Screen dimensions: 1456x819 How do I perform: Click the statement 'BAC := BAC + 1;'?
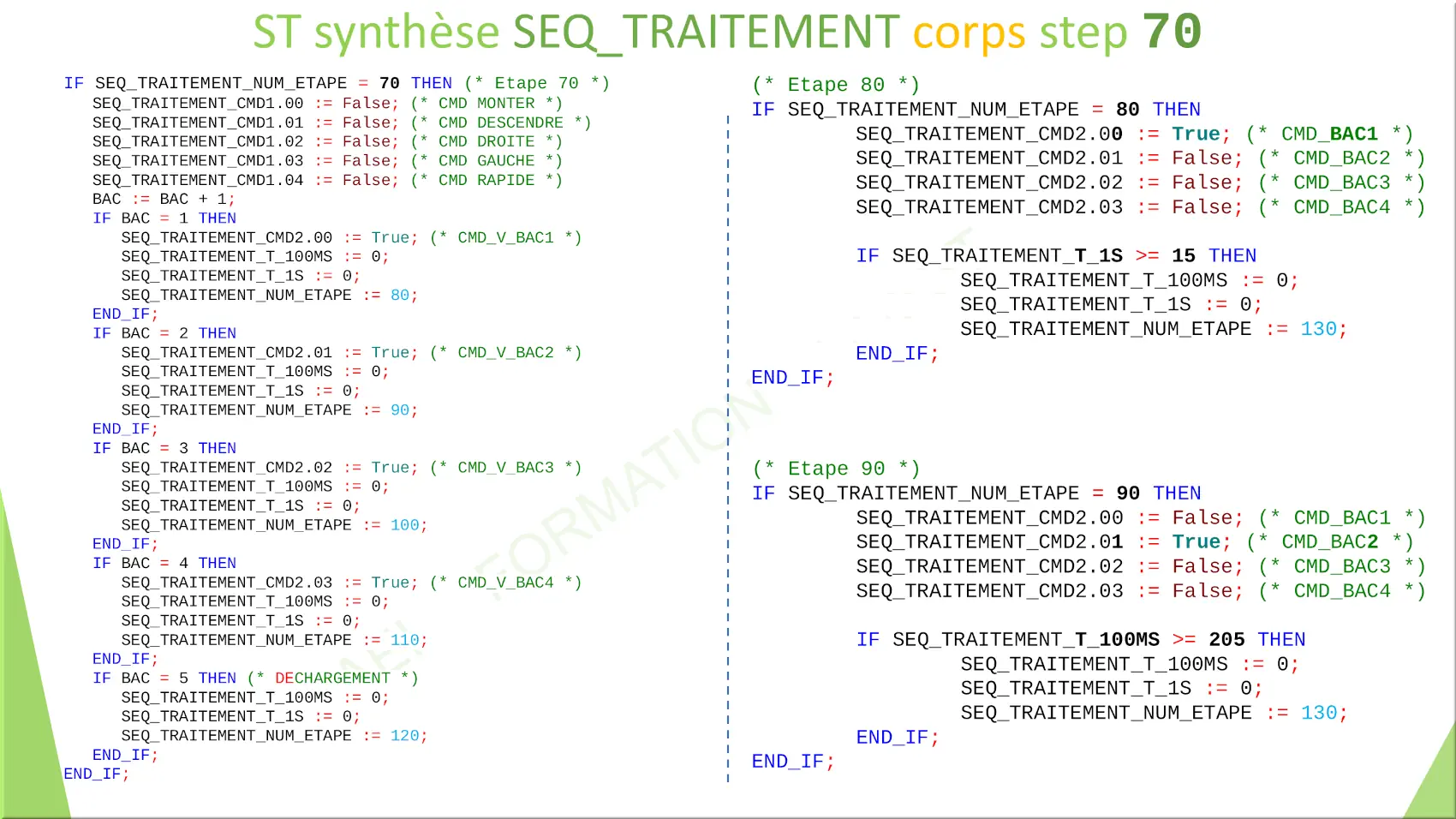pyautogui.click(x=164, y=199)
